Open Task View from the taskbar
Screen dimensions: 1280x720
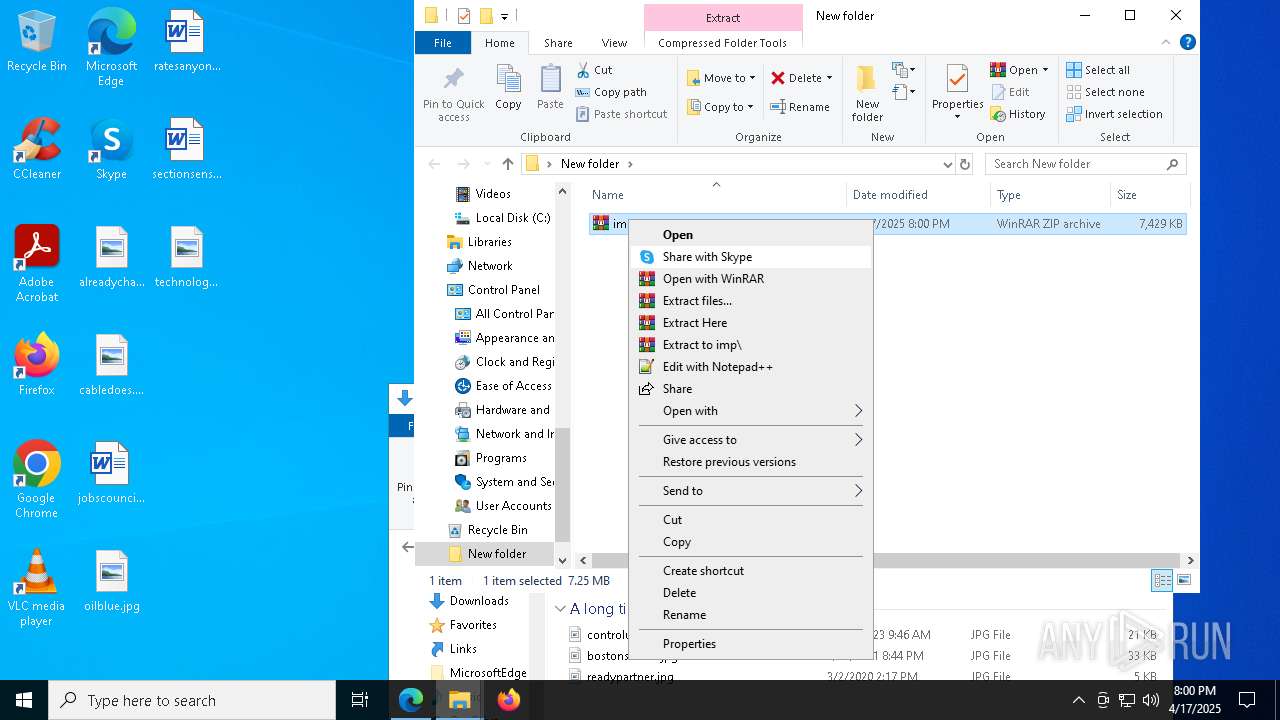(x=360, y=700)
